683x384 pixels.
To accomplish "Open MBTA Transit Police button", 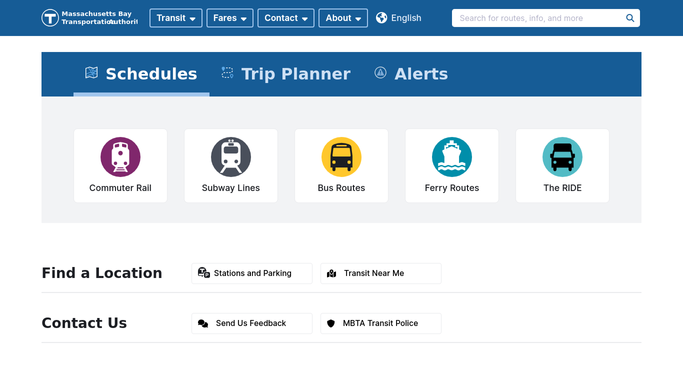I will (x=381, y=323).
